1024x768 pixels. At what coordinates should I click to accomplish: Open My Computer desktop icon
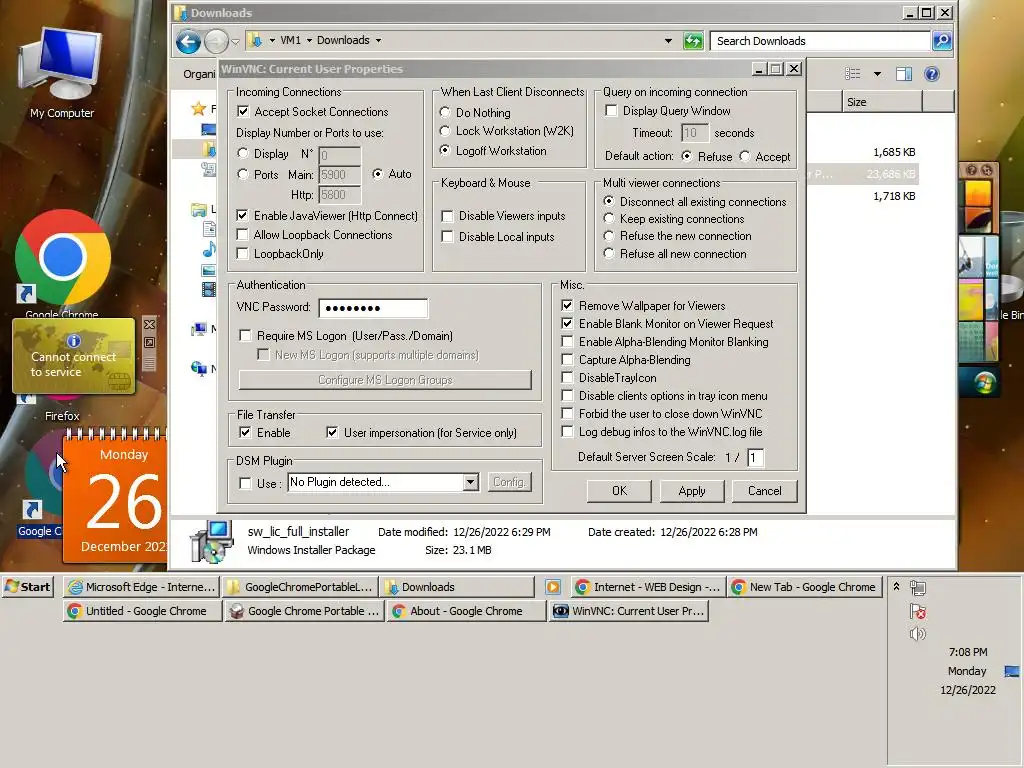(x=61, y=73)
